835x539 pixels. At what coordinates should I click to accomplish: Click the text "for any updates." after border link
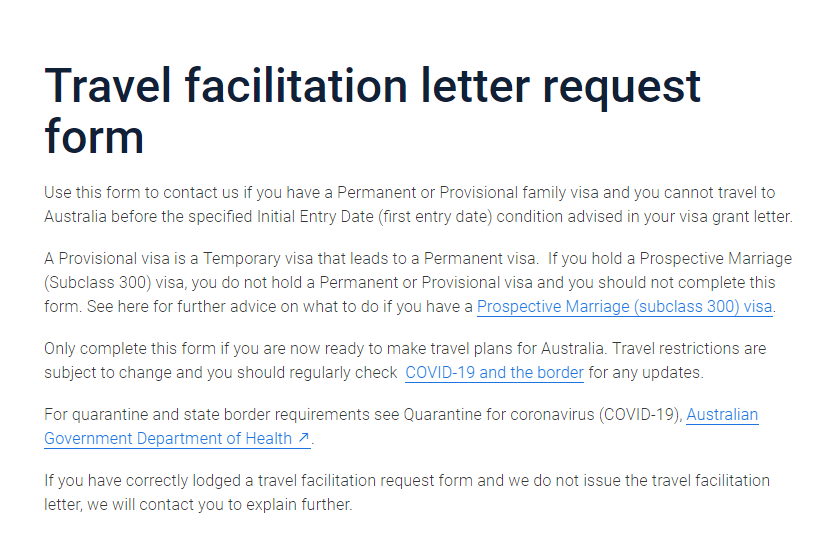pos(646,373)
